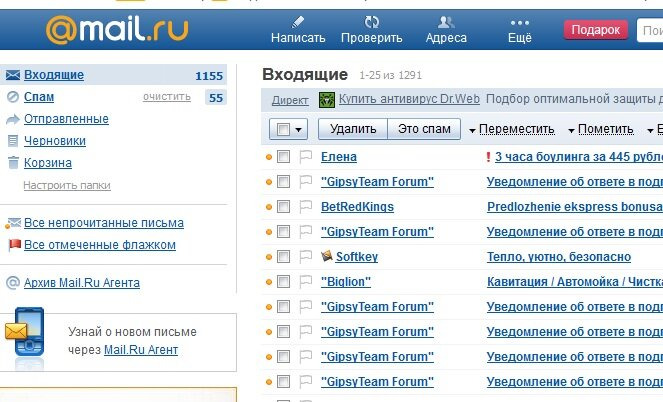663x402 pixels.
Task: Open the Входящие folder
Action: (x=54, y=75)
